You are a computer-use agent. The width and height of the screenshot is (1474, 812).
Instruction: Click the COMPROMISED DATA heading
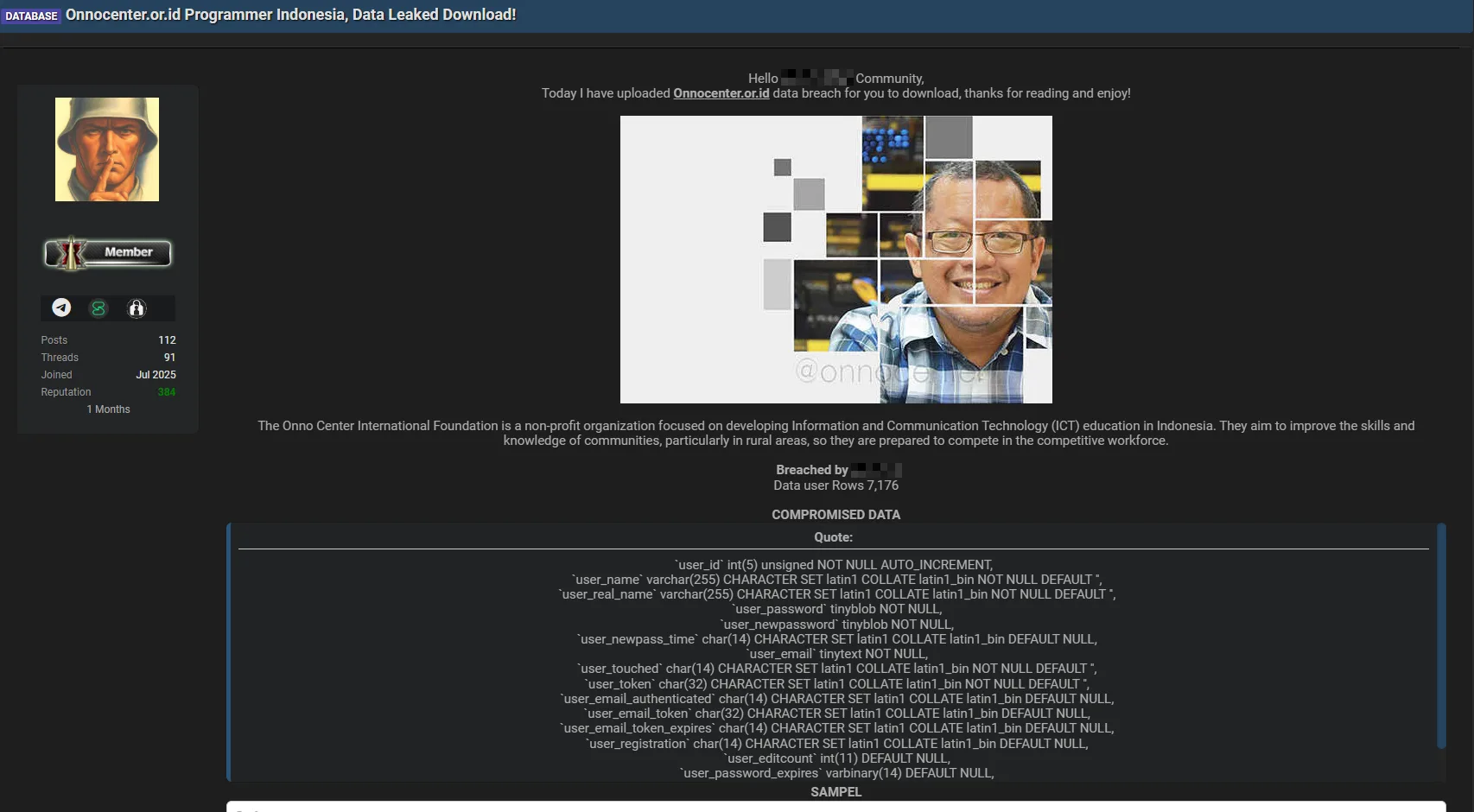[x=835, y=515]
